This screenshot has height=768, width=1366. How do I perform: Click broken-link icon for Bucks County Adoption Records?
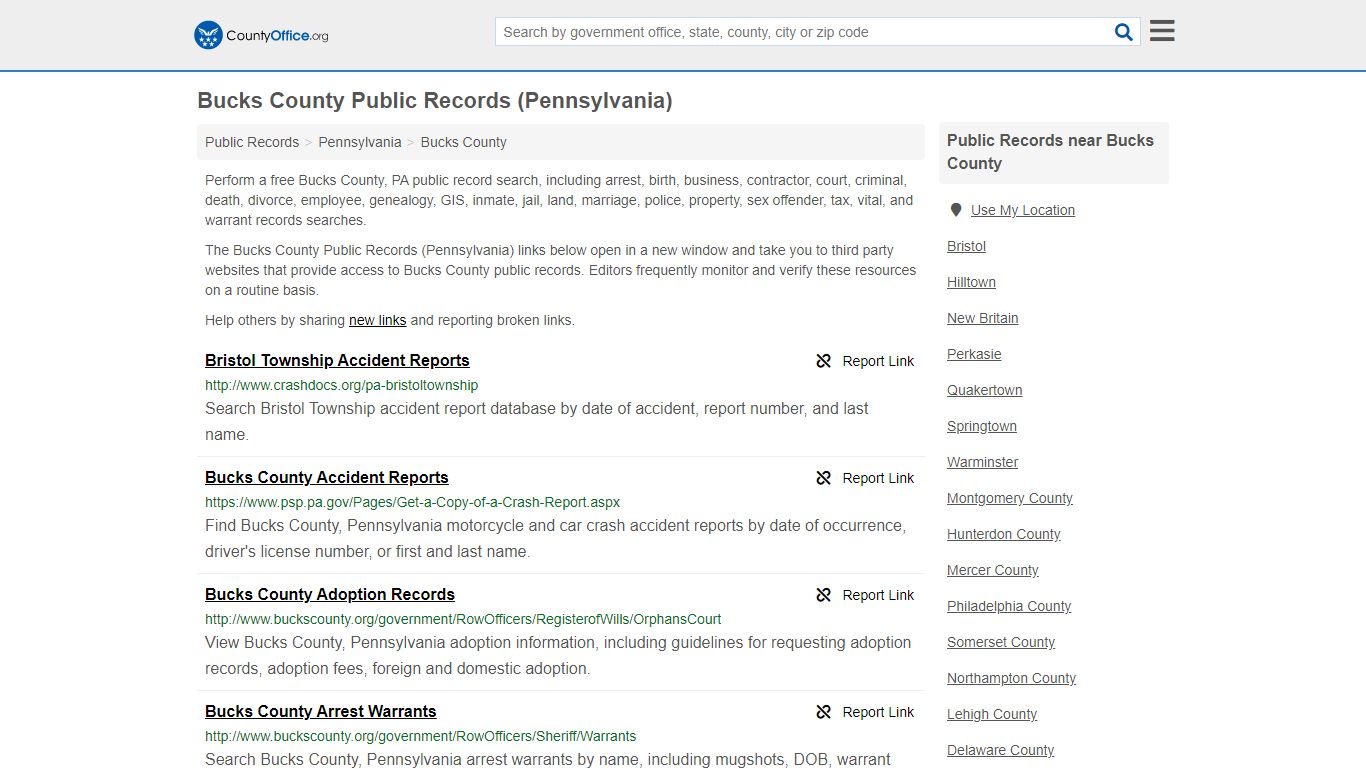(x=823, y=595)
